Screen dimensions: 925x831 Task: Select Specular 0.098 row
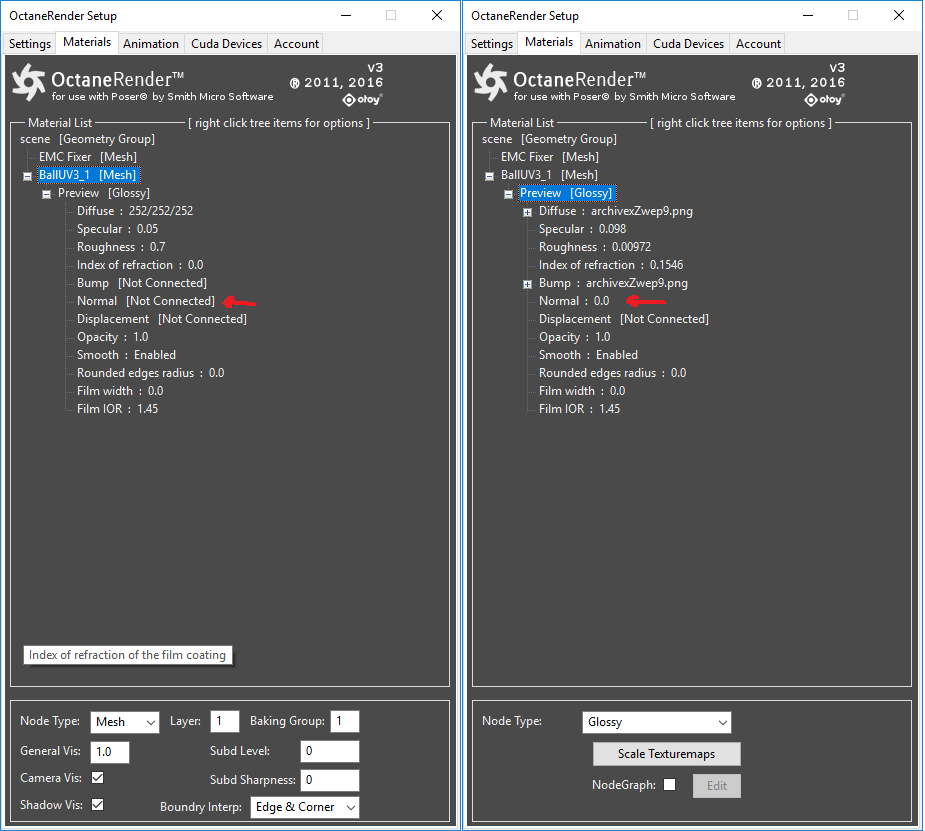pyautogui.click(x=582, y=229)
